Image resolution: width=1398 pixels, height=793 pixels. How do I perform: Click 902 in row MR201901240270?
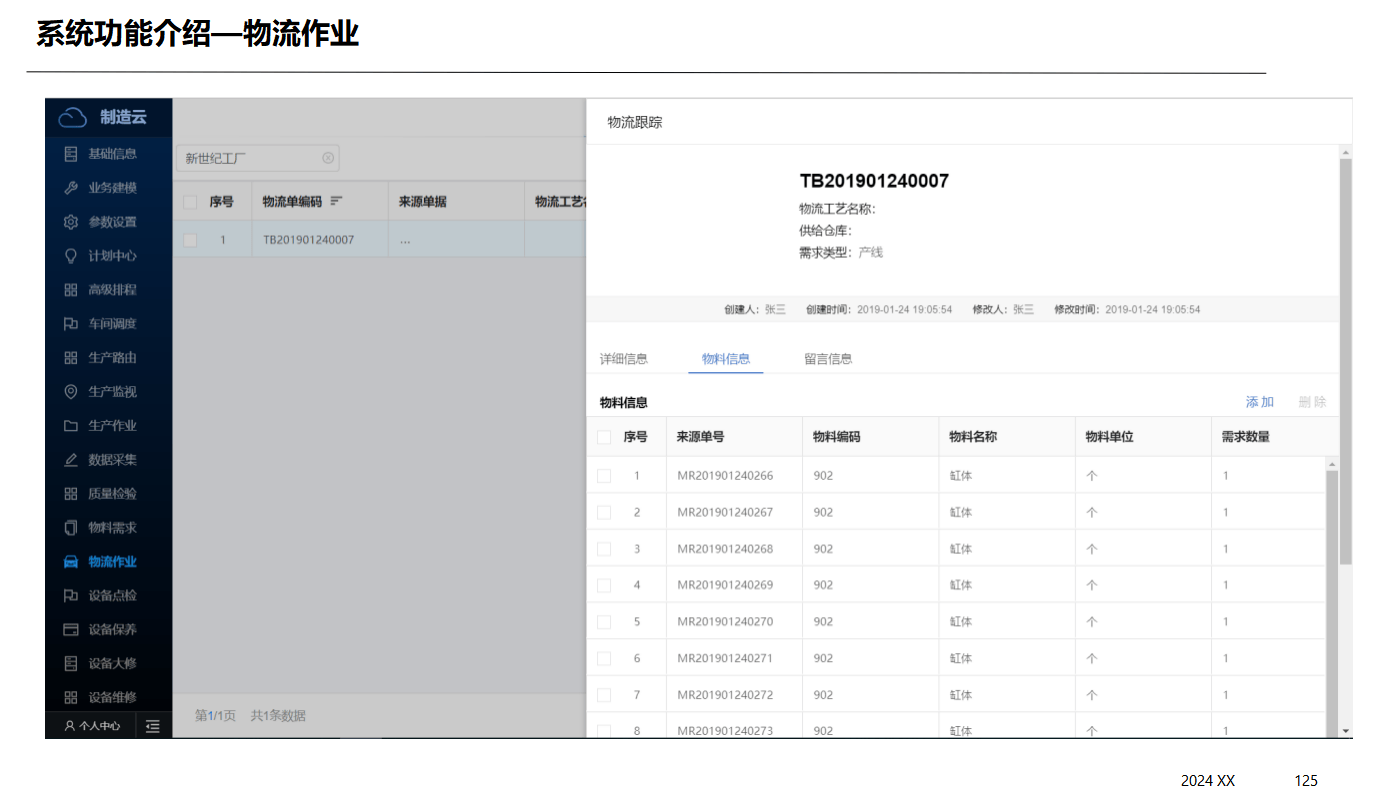pyautogui.click(x=823, y=622)
